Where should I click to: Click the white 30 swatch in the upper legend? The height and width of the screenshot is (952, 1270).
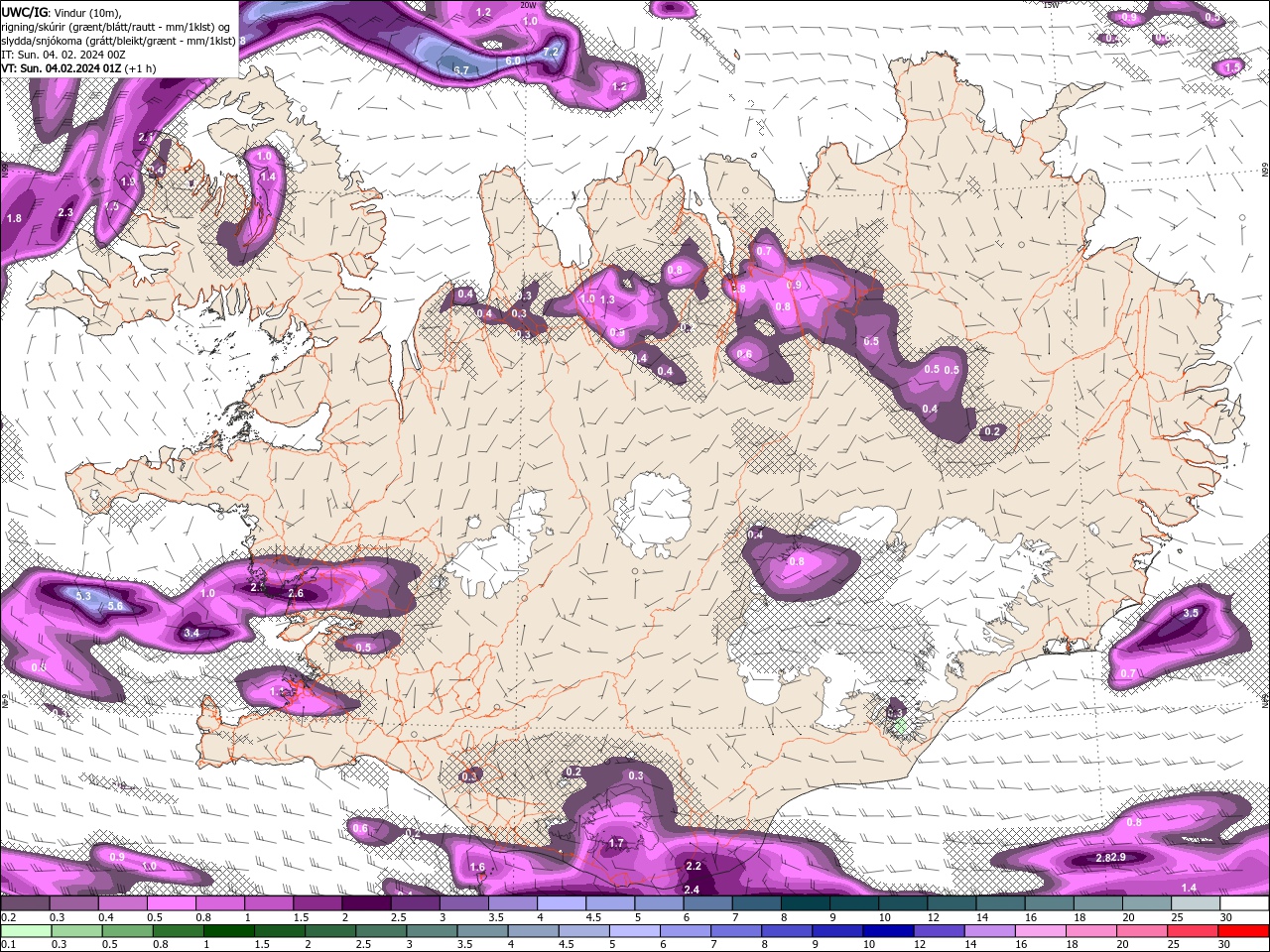1243,903
